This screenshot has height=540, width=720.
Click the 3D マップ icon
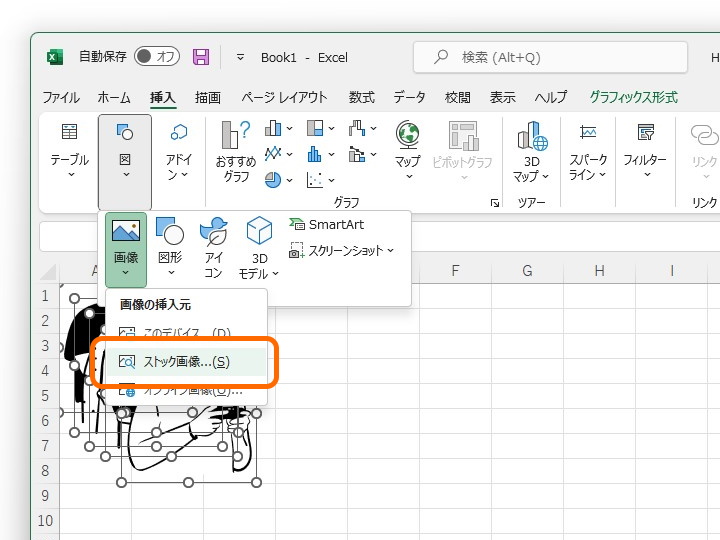[x=532, y=136]
